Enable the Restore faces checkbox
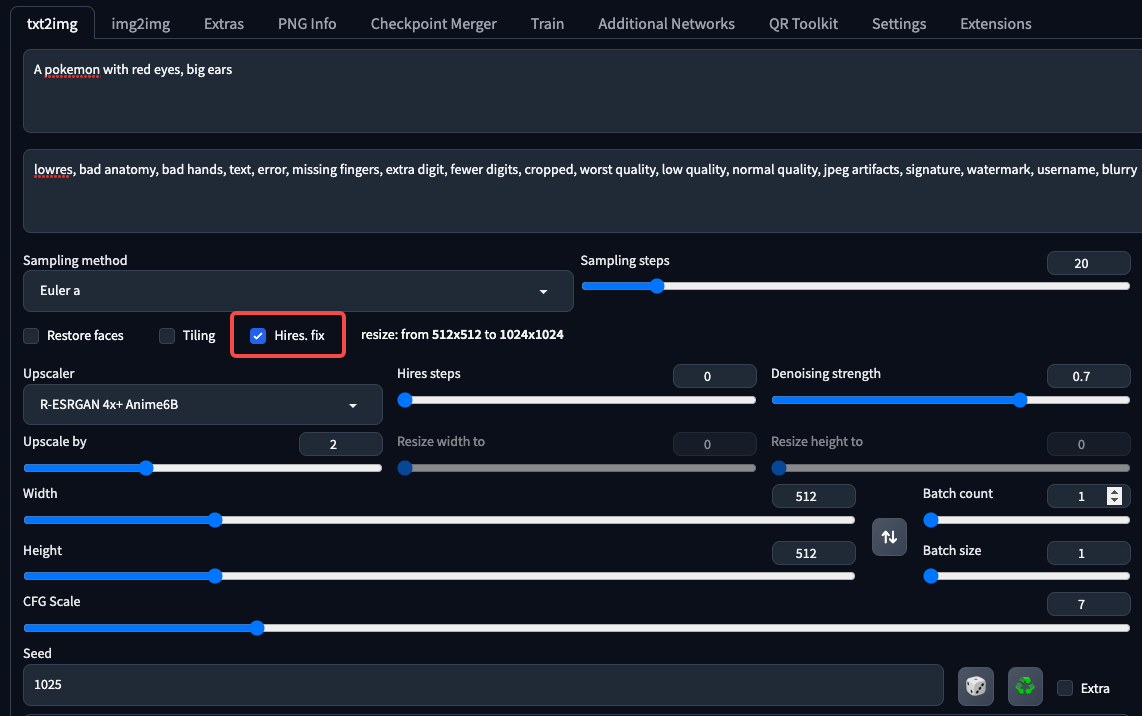The height and width of the screenshot is (716, 1142). [x=32, y=336]
